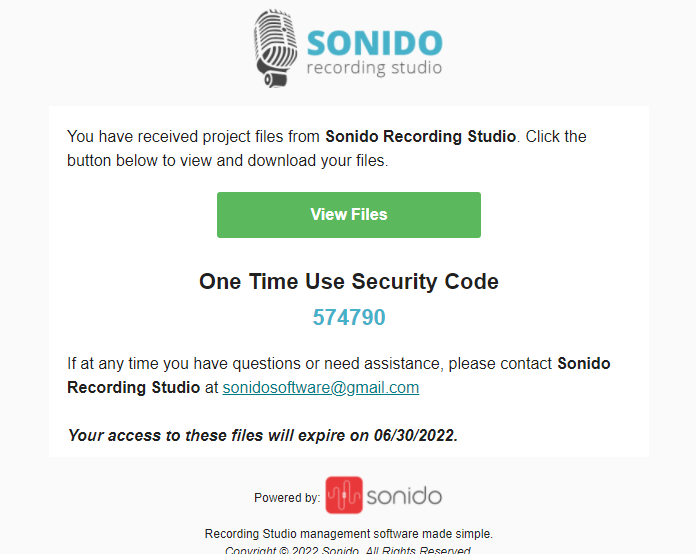Screen dimensions: 696x554
Task: Click the bold Sonido Recording Studio name in first paragraph
Action: click(420, 136)
